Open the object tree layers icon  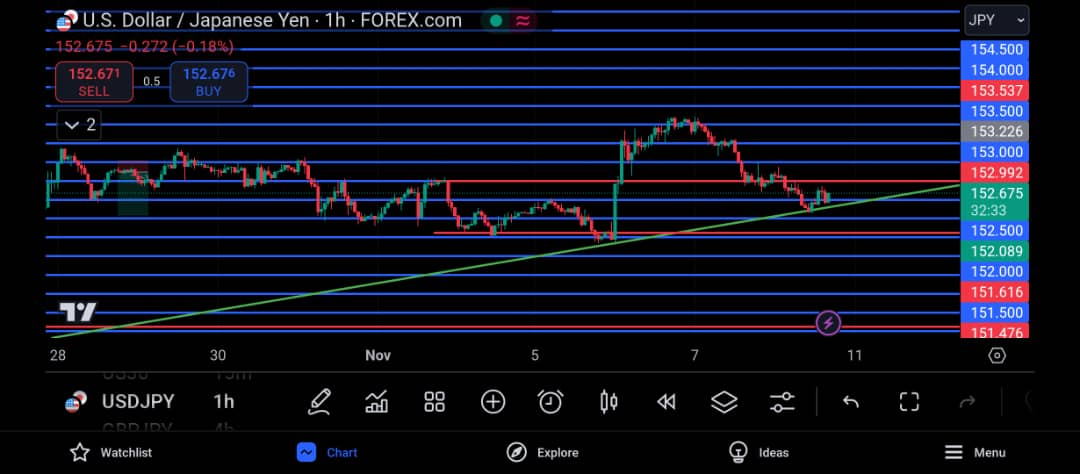point(724,402)
